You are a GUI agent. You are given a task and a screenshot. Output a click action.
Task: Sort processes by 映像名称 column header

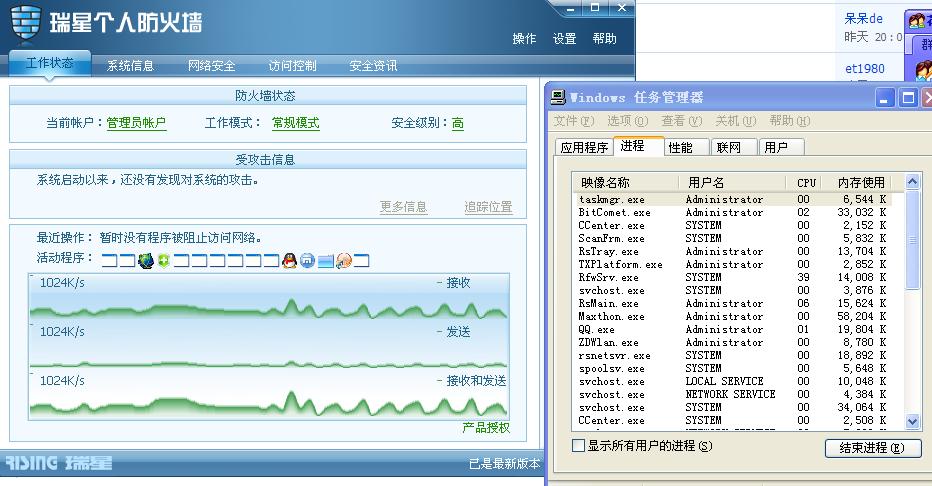click(625, 182)
